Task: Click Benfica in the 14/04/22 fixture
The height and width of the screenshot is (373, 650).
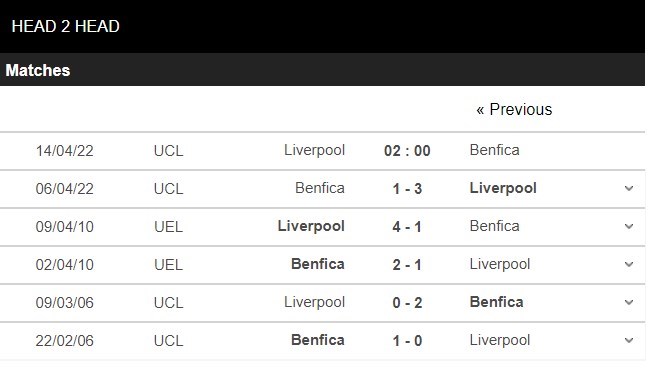Action: pos(494,150)
